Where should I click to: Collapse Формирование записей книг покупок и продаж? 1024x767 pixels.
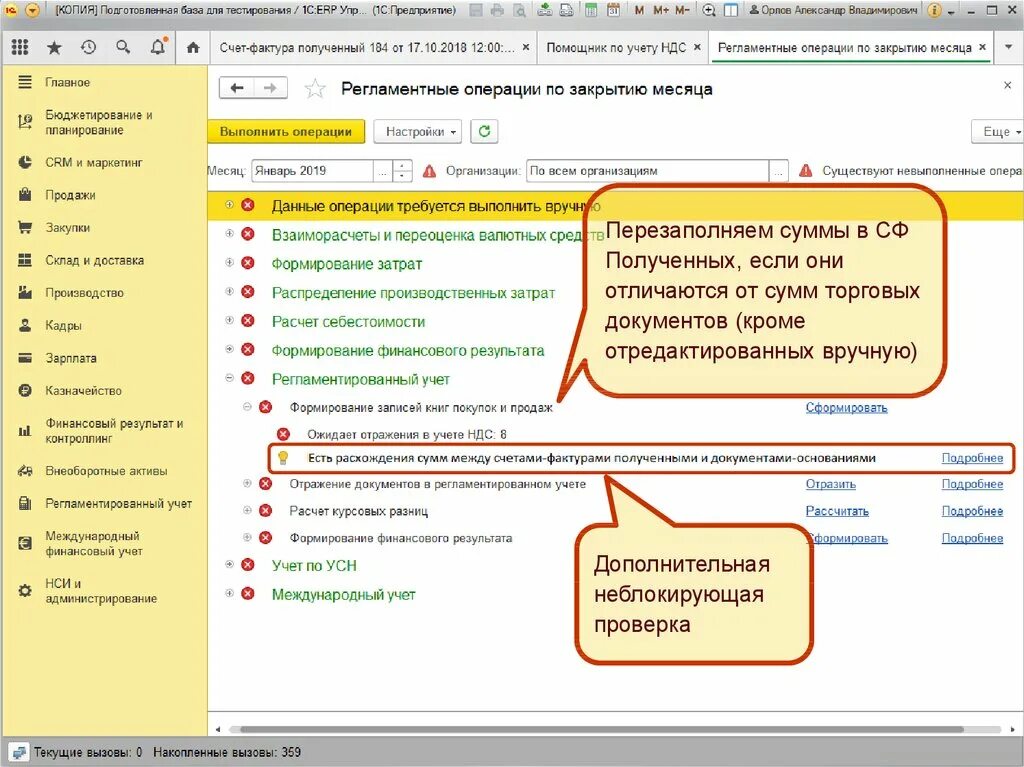(247, 406)
